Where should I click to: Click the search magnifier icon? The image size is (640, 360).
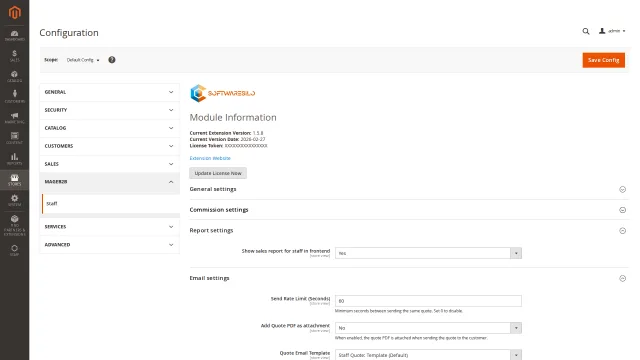tap(586, 31)
